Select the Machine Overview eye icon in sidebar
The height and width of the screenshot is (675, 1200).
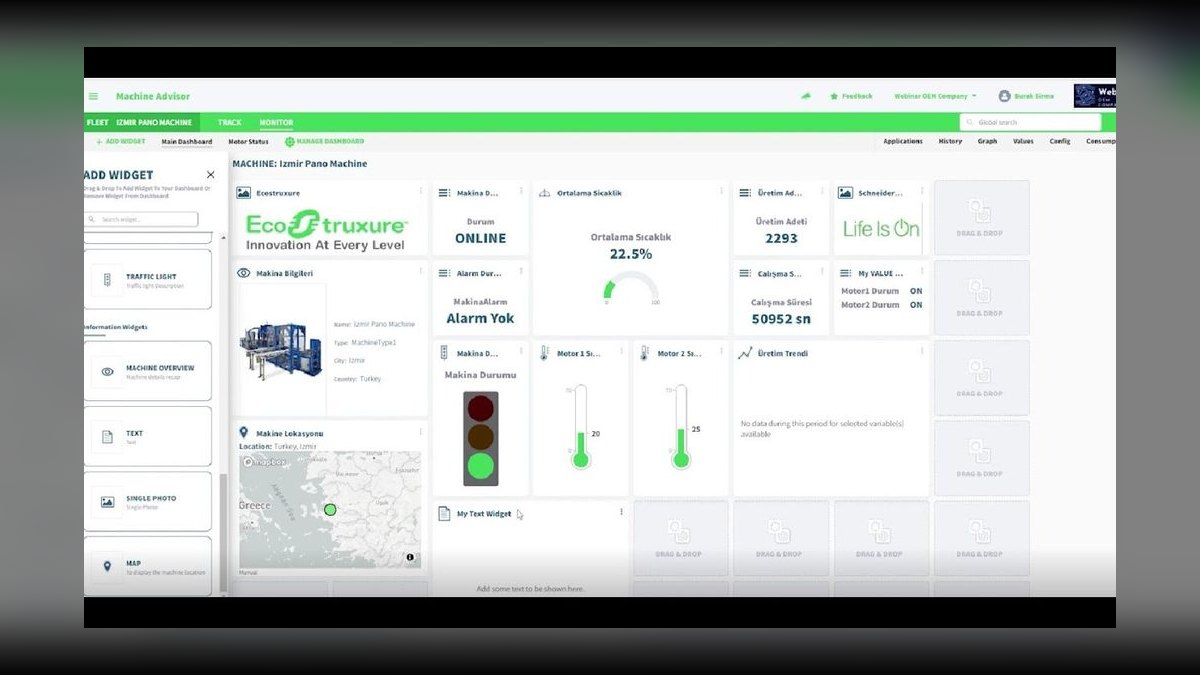(108, 371)
